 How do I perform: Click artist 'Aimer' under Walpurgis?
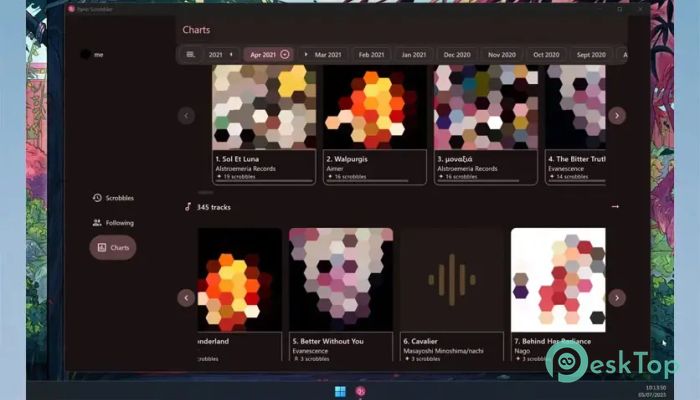(x=334, y=169)
